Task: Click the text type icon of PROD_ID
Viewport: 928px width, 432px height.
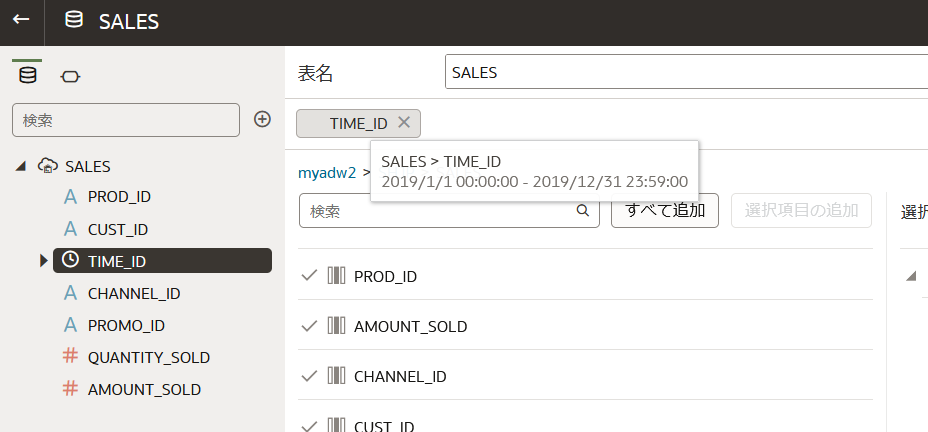Action: (x=70, y=196)
